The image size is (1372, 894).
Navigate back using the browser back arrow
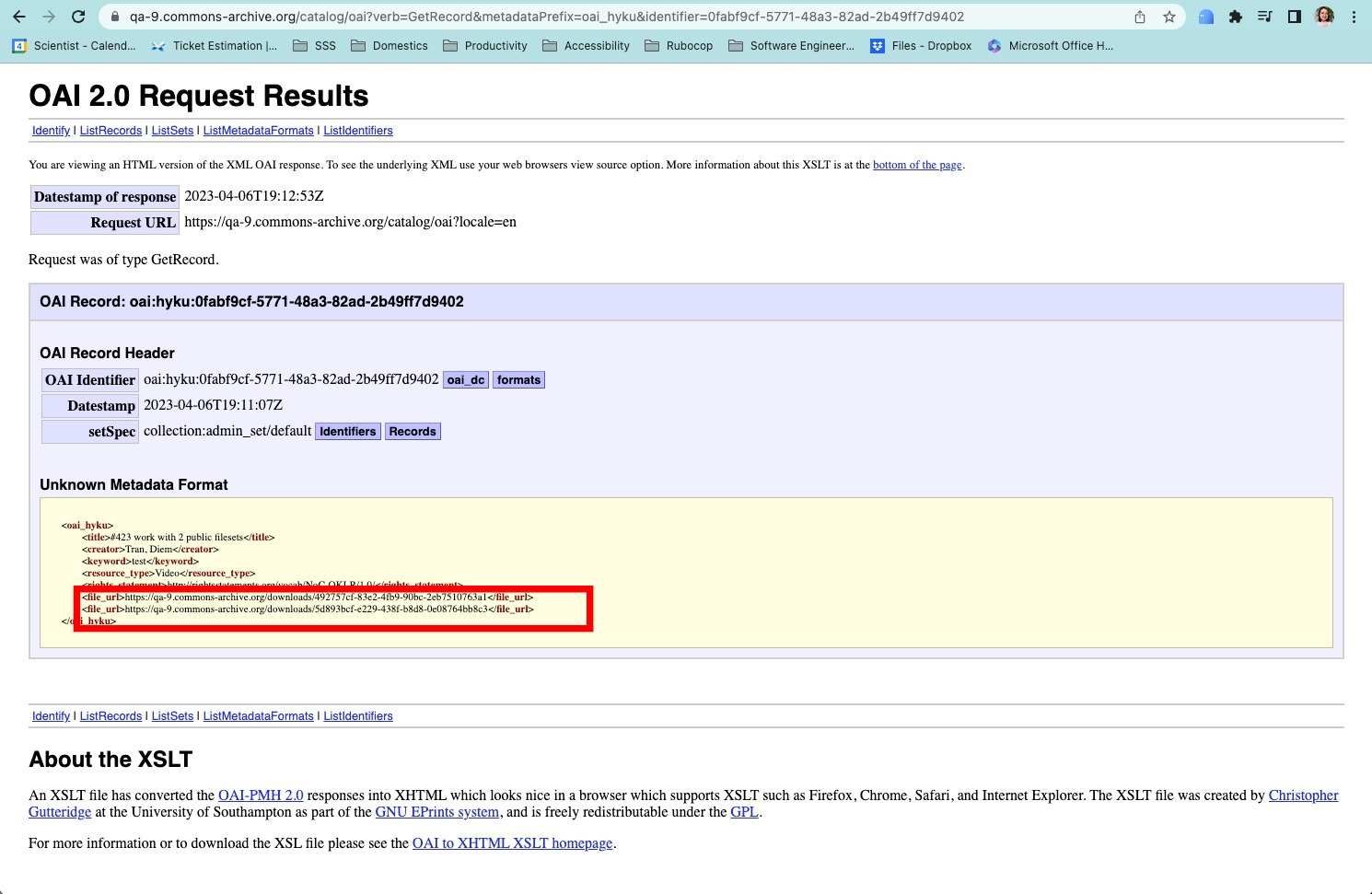click(x=18, y=16)
